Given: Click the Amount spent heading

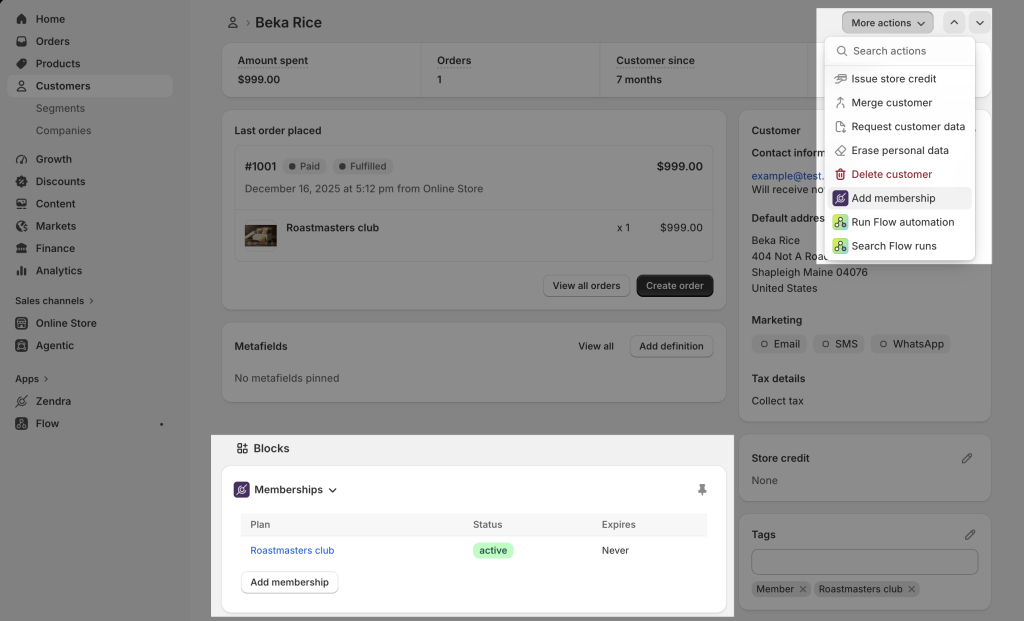Looking at the screenshot, I should point(272,60).
